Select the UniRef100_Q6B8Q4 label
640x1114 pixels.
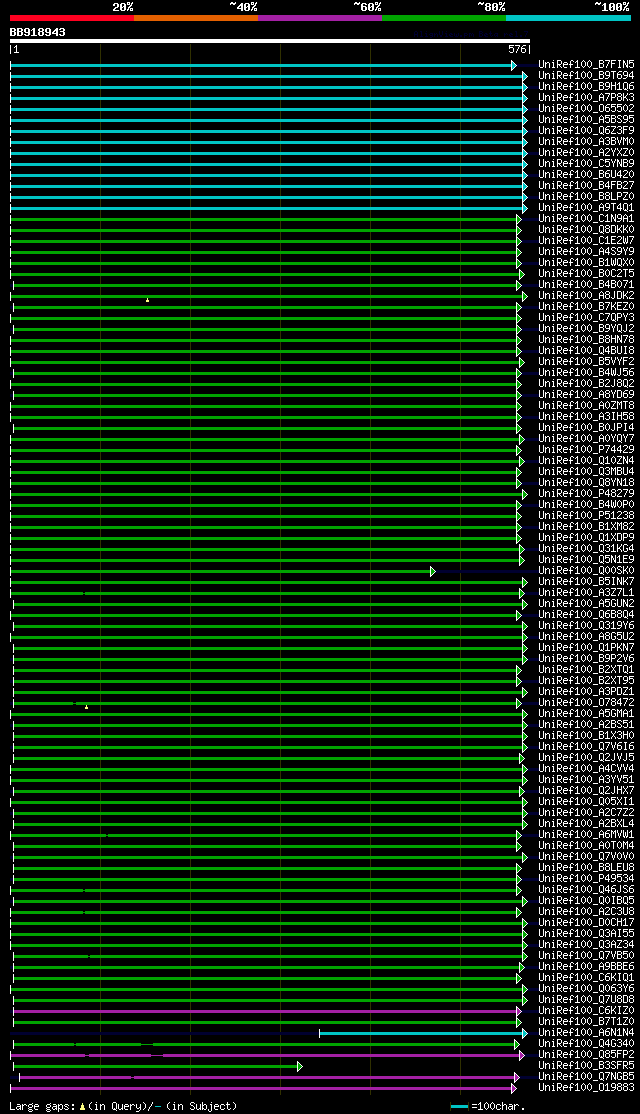pyautogui.click(x=586, y=615)
